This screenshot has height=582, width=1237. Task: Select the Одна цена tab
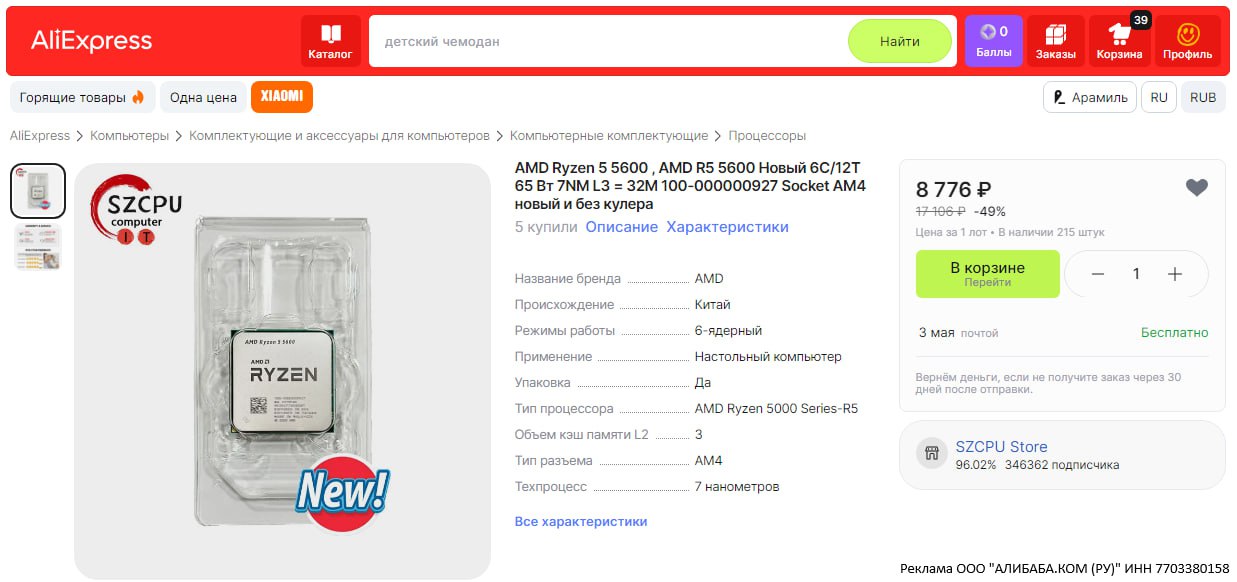point(203,97)
